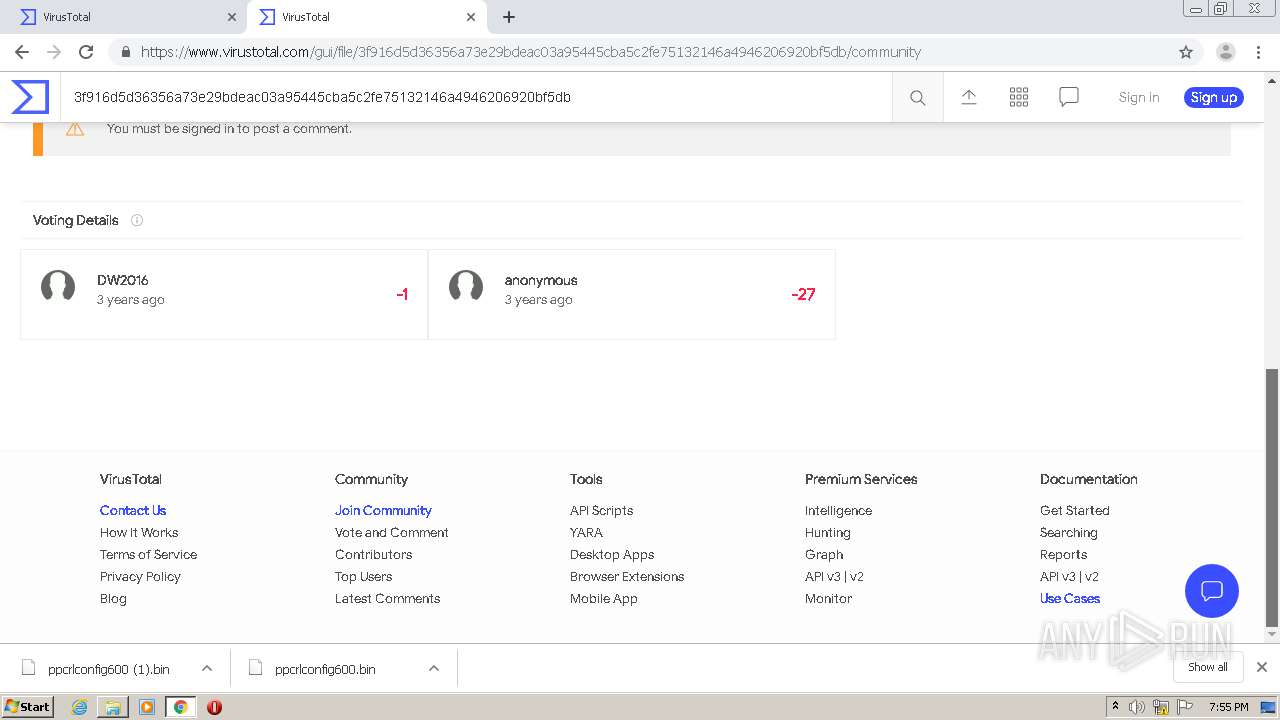The height and width of the screenshot is (720, 1280).
Task: Open Terms of Service link
Action: coord(148,554)
